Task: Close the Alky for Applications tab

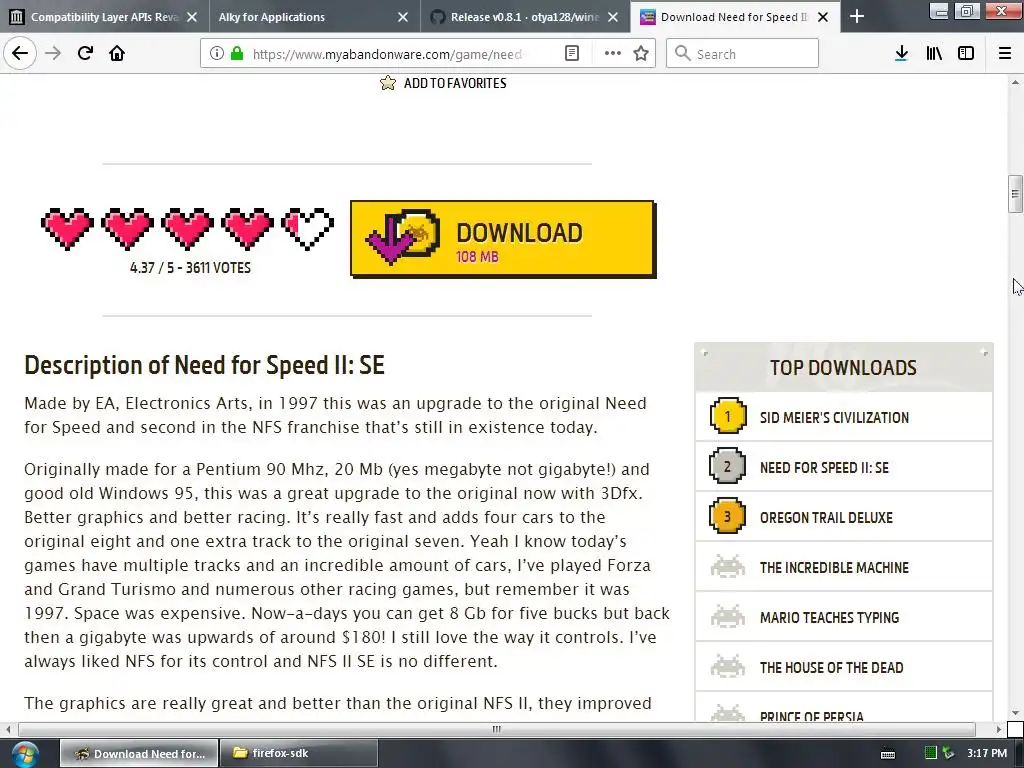Action: click(x=403, y=18)
